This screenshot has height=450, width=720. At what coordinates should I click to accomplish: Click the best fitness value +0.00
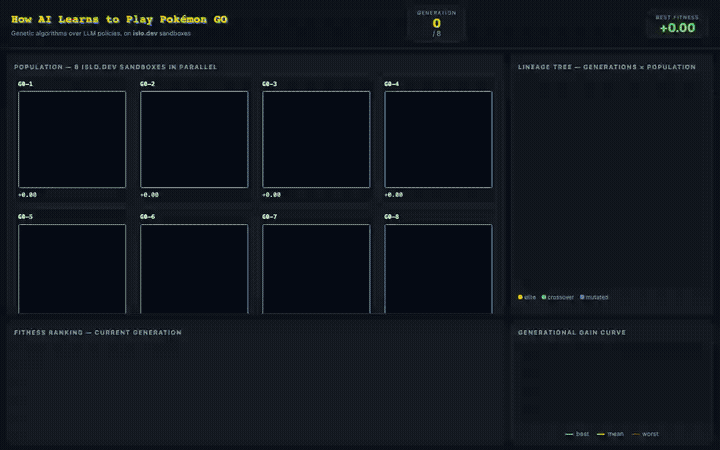pyautogui.click(x=677, y=28)
